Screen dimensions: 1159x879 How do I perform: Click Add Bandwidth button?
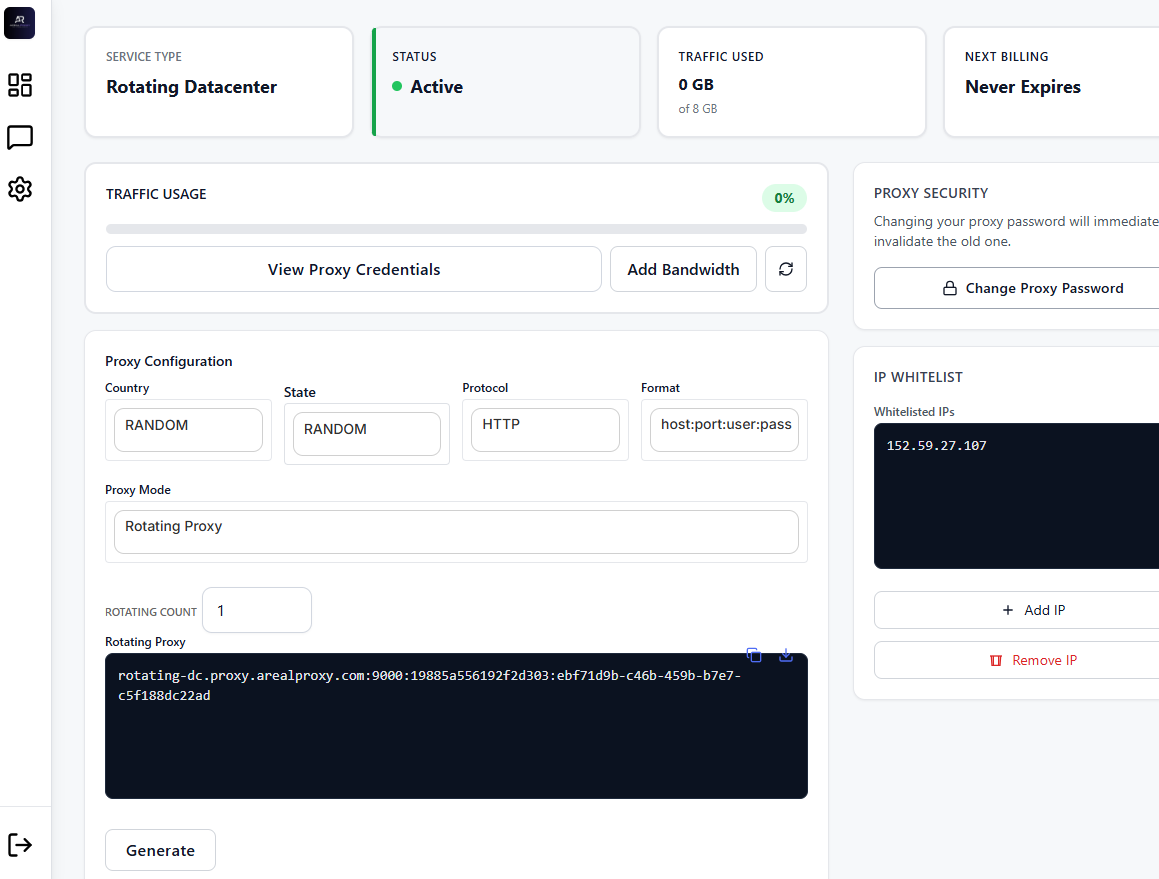[683, 269]
